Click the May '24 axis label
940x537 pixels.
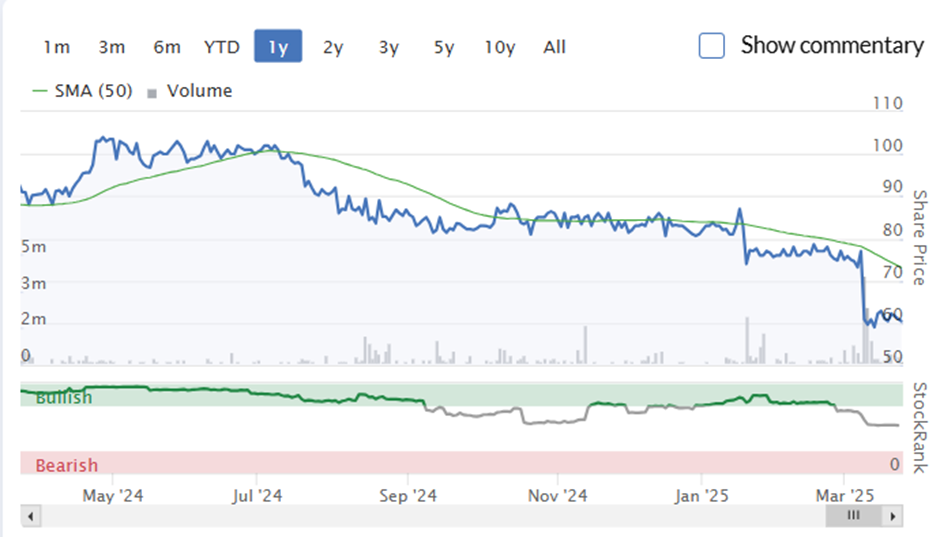click(x=113, y=496)
